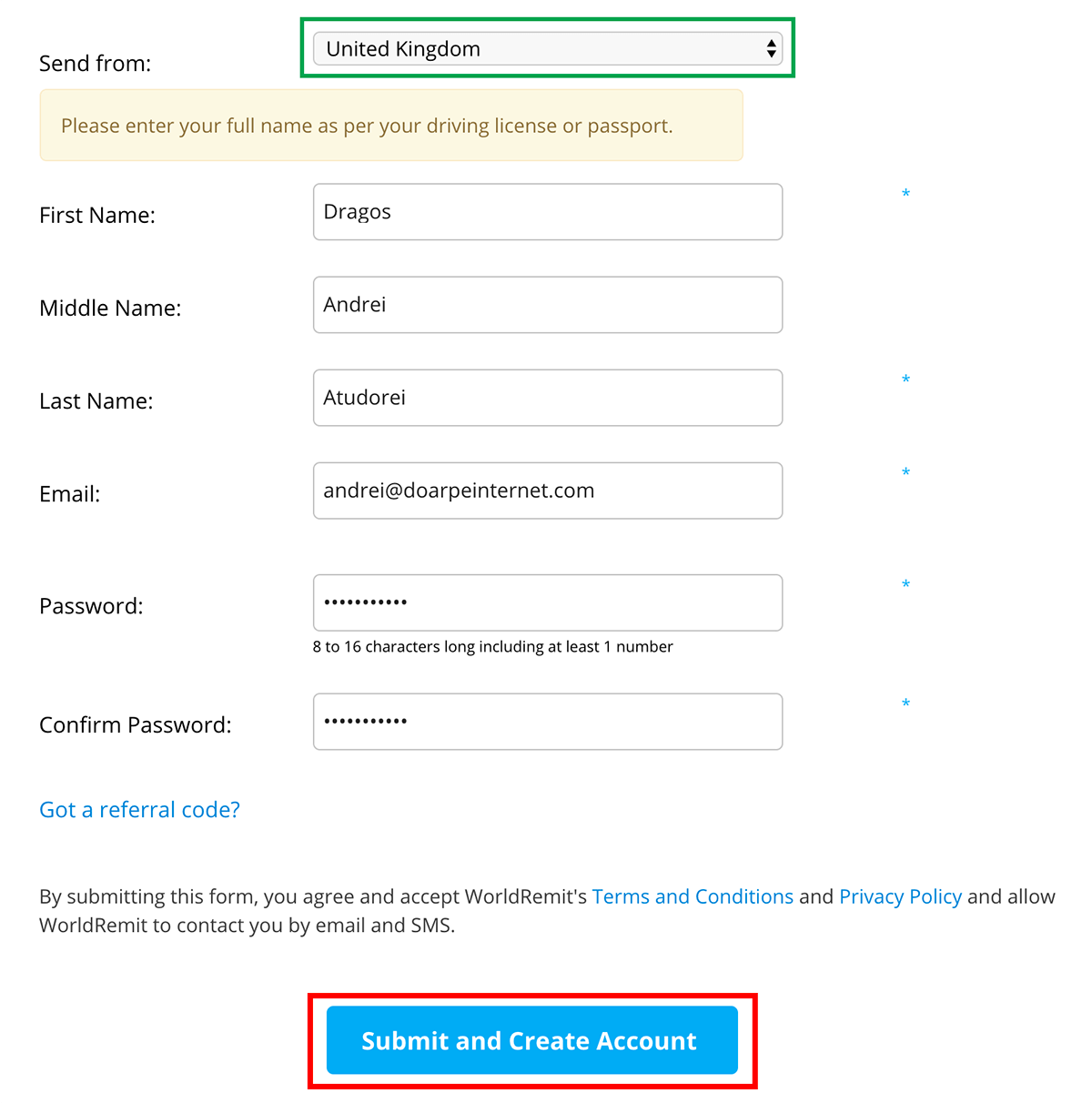
Task: Focus the Email address input field
Action: (548, 491)
